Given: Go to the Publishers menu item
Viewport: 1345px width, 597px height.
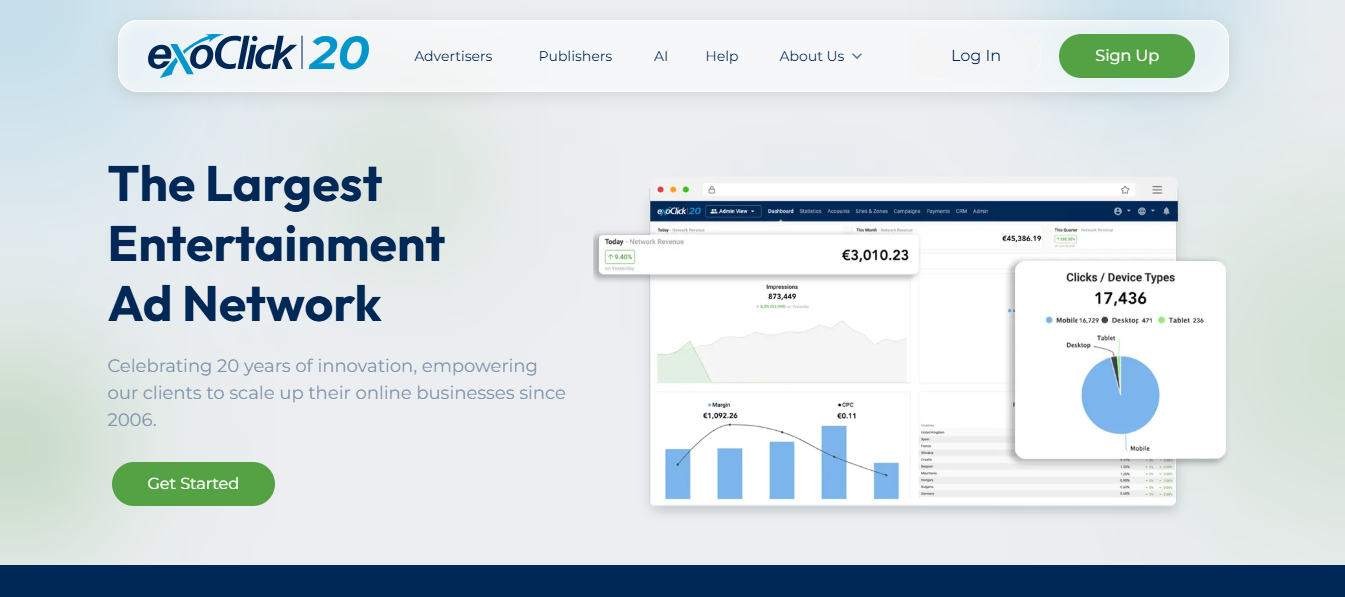Looking at the screenshot, I should (575, 56).
